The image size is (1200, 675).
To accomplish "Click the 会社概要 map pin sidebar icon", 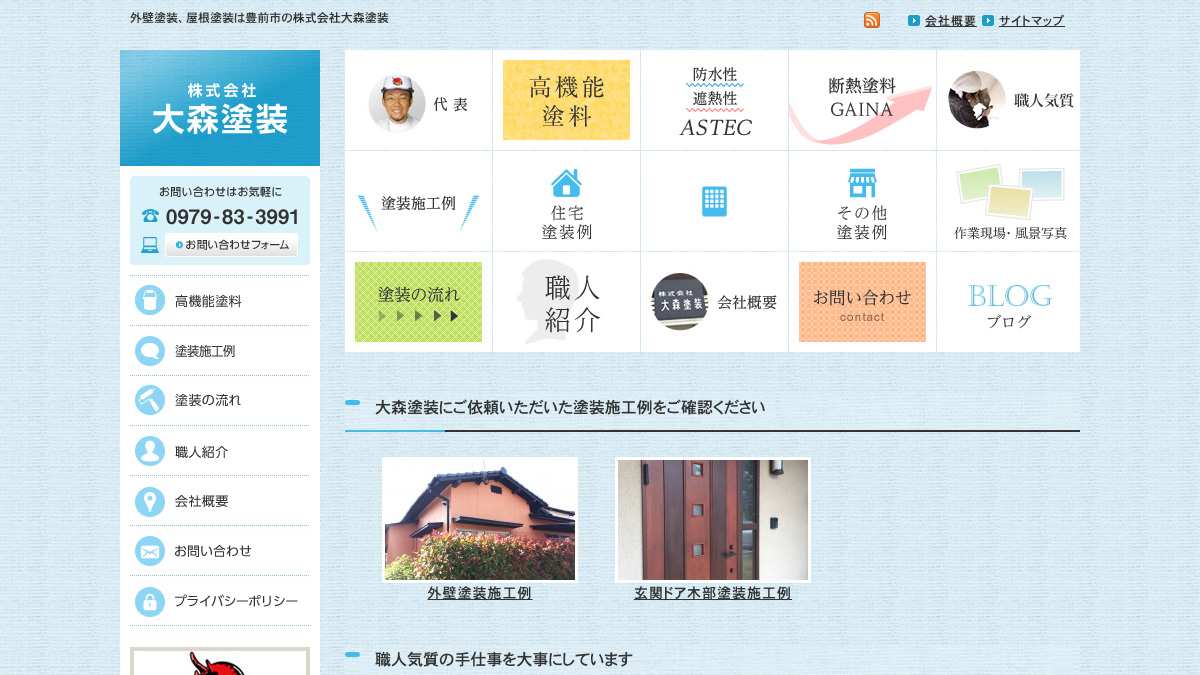I will point(150,501).
